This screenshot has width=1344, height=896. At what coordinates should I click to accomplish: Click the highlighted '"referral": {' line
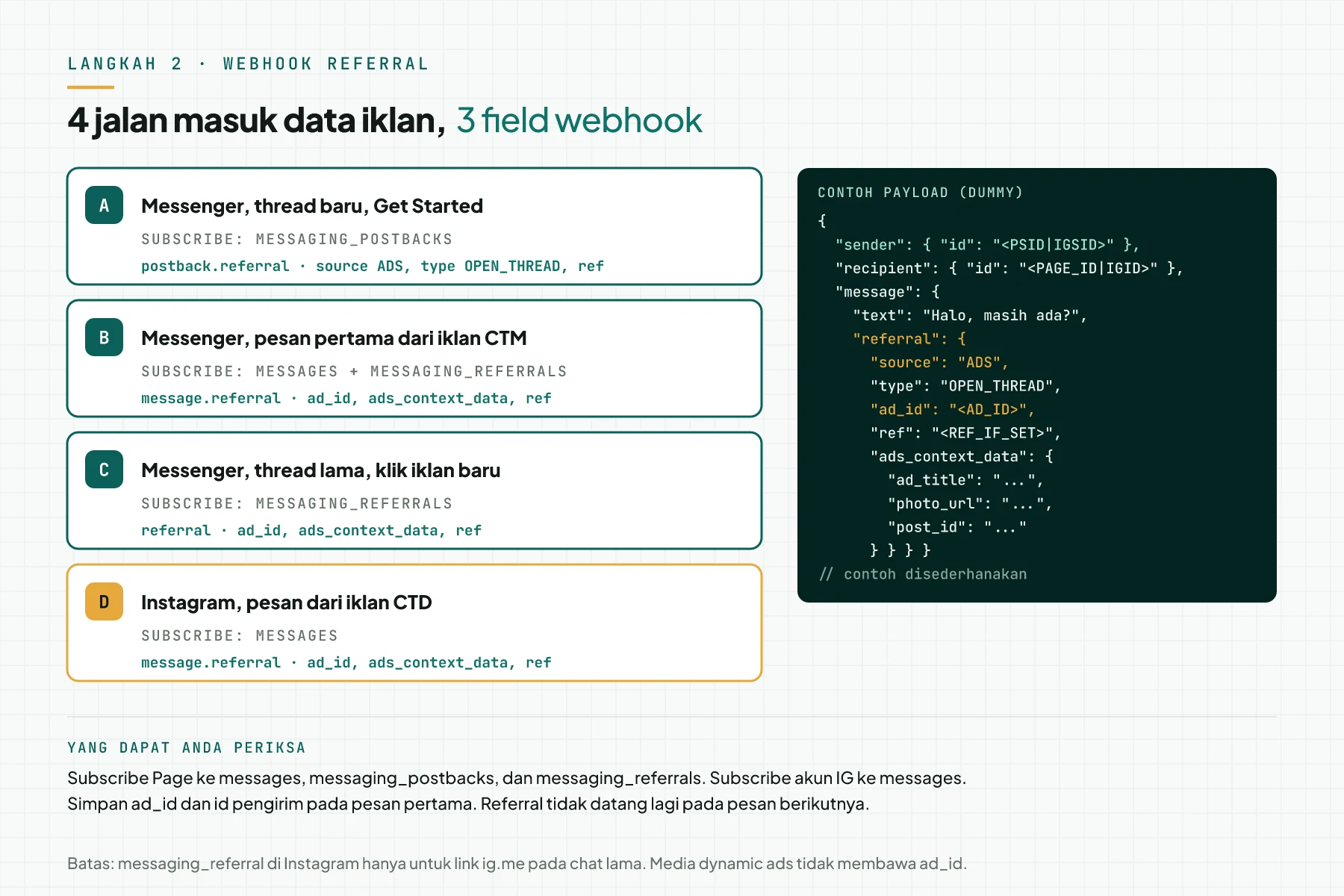pyautogui.click(x=909, y=339)
